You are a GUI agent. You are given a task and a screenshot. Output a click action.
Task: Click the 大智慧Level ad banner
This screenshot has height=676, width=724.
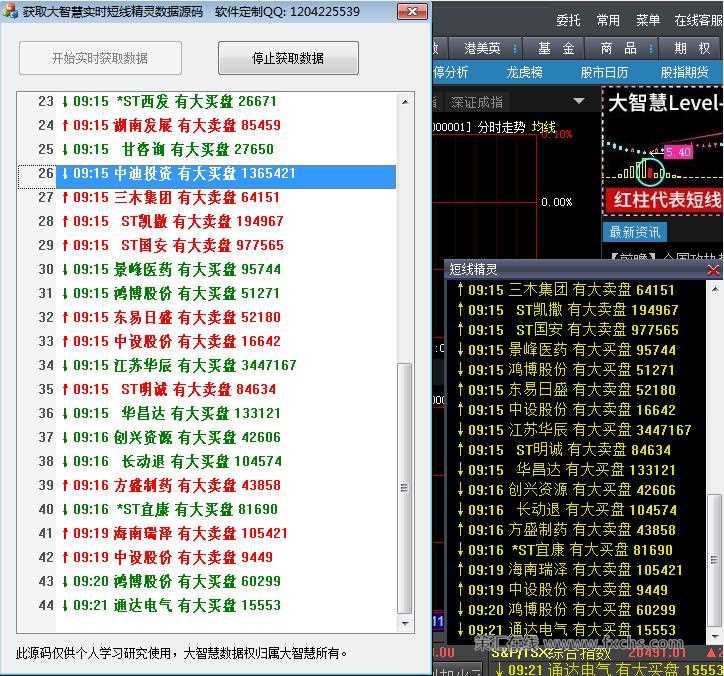pyautogui.click(x=663, y=150)
